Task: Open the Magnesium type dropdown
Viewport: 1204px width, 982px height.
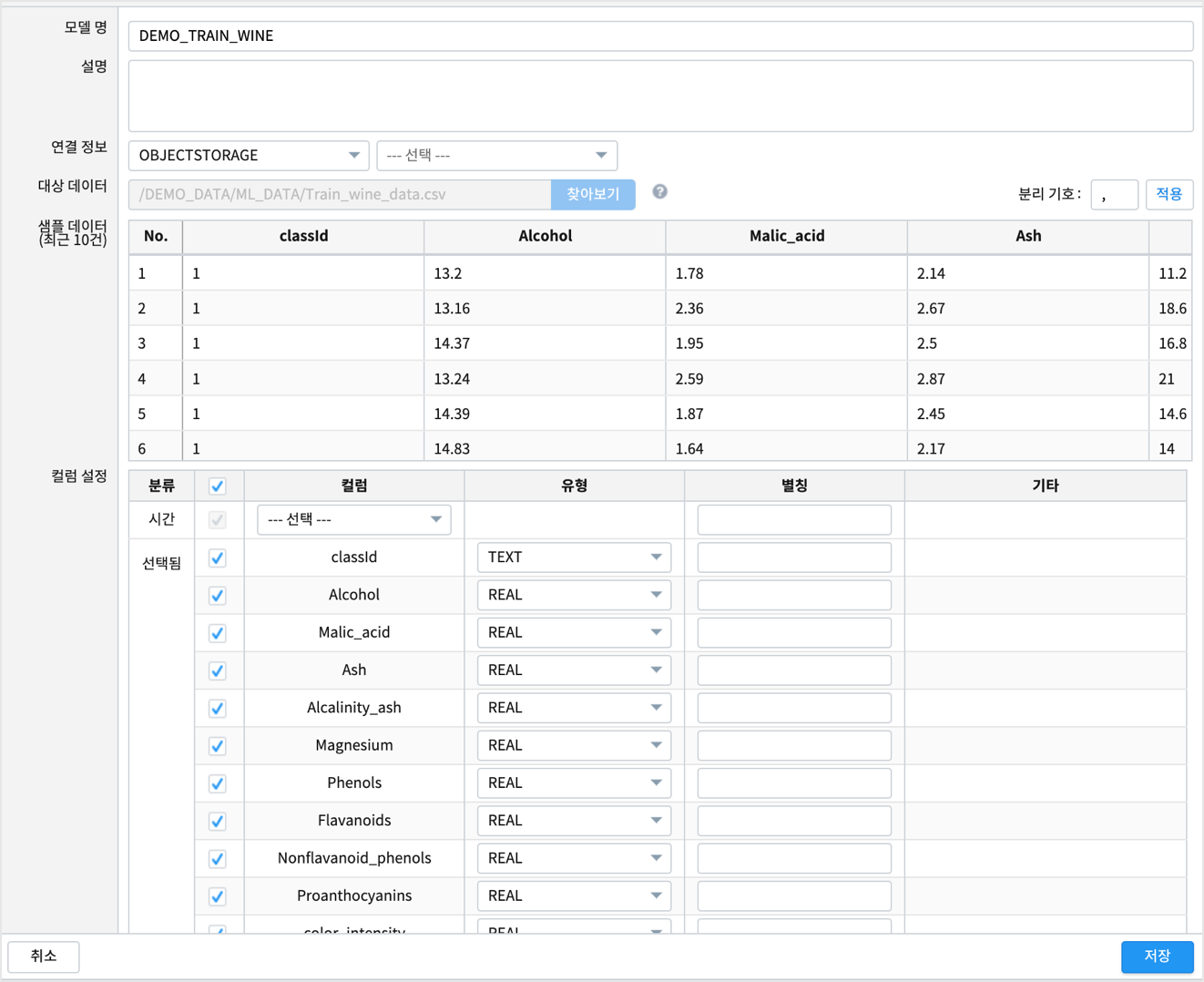Action: coord(574,745)
